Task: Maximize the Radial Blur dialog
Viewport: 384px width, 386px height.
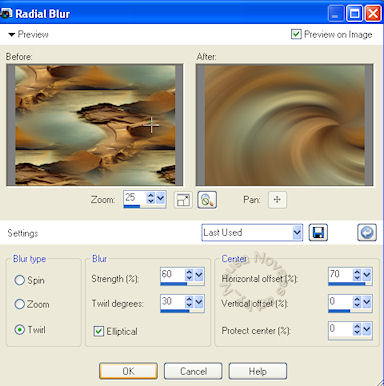Action: point(354,14)
